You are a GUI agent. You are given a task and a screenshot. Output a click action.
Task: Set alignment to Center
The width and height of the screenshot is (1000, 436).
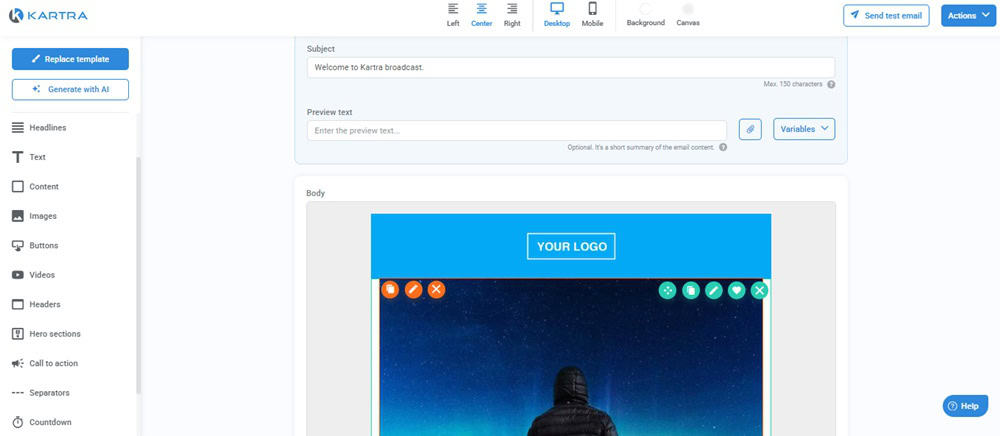(x=482, y=15)
